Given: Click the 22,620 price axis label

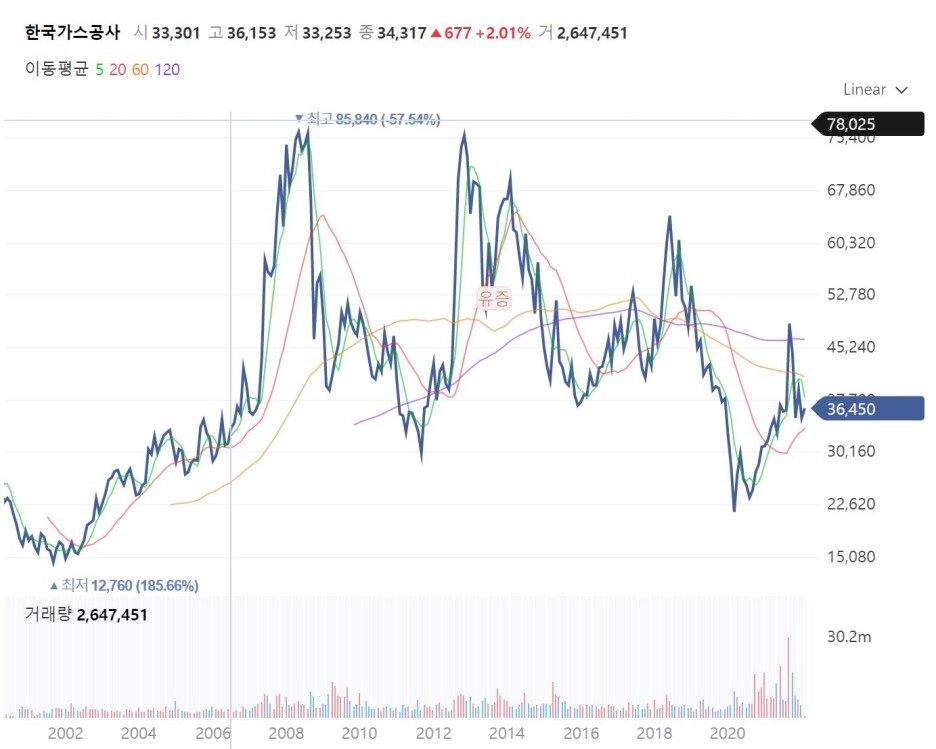Looking at the screenshot, I should [x=851, y=504].
